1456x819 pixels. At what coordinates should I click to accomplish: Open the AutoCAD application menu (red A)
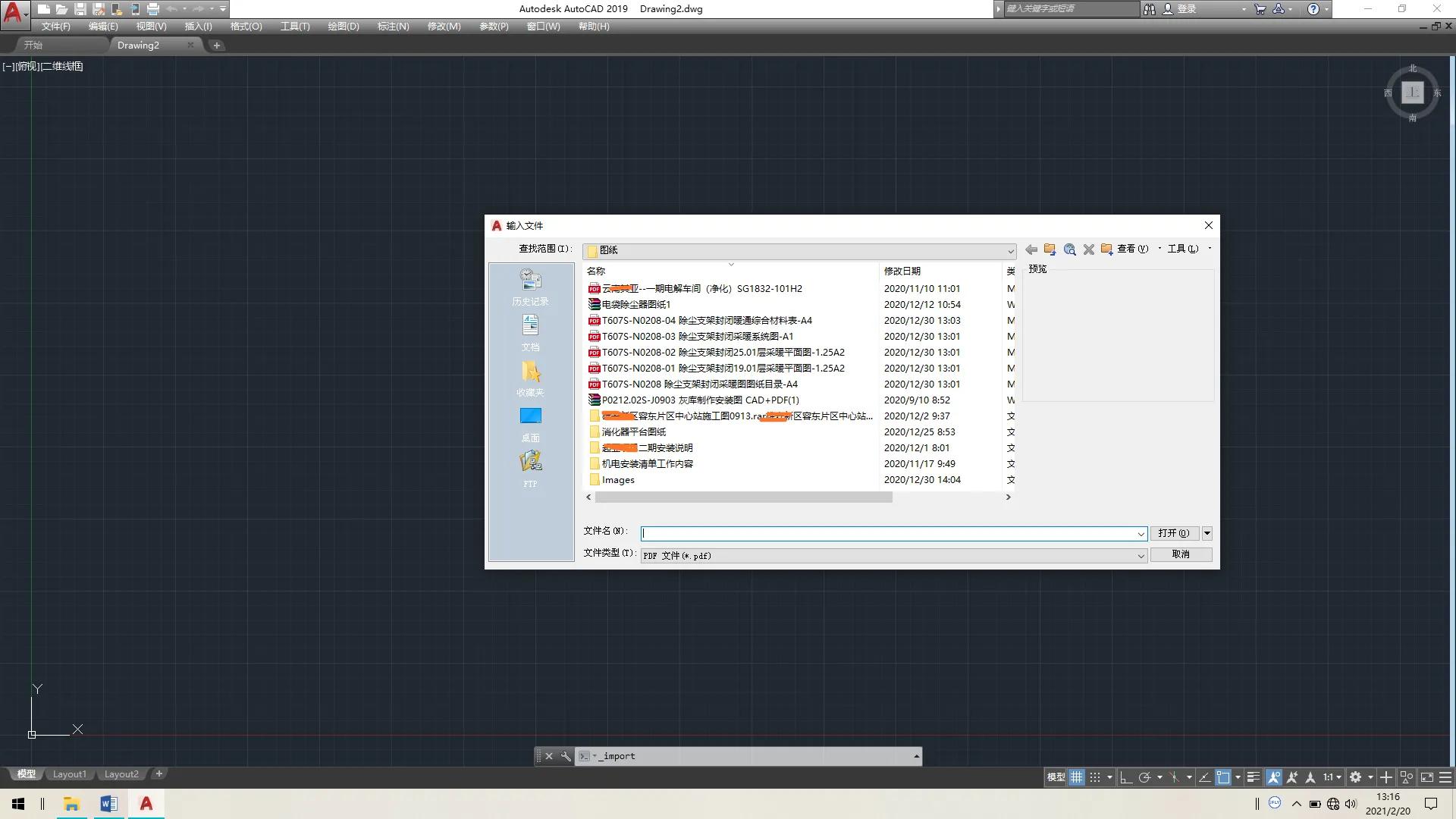(14, 14)
